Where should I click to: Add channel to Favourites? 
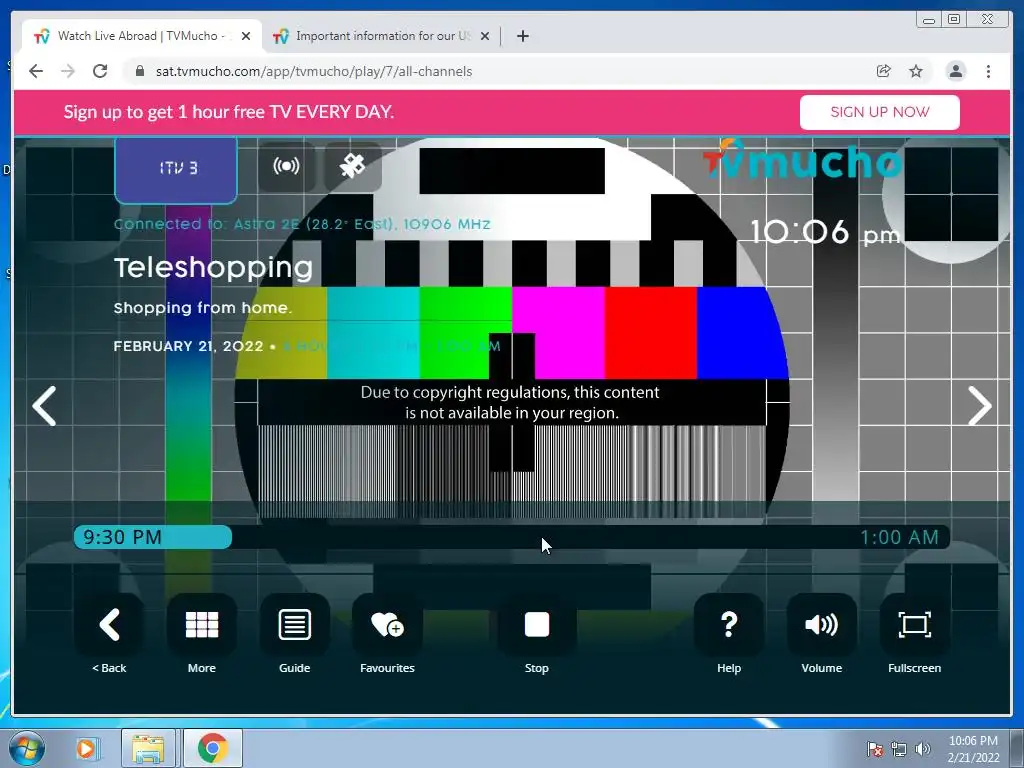(x=387, y=625)
